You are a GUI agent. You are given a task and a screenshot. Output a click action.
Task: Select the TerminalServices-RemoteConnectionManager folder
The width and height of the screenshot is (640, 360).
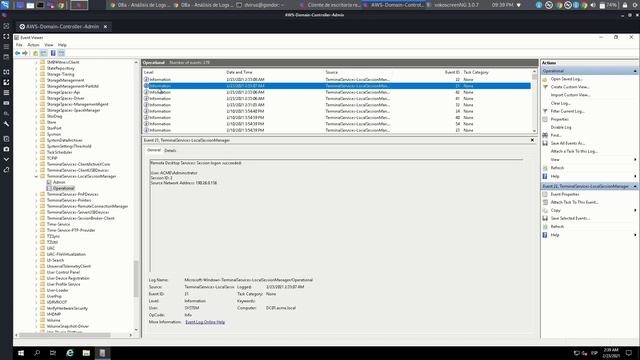coord(87,206)
